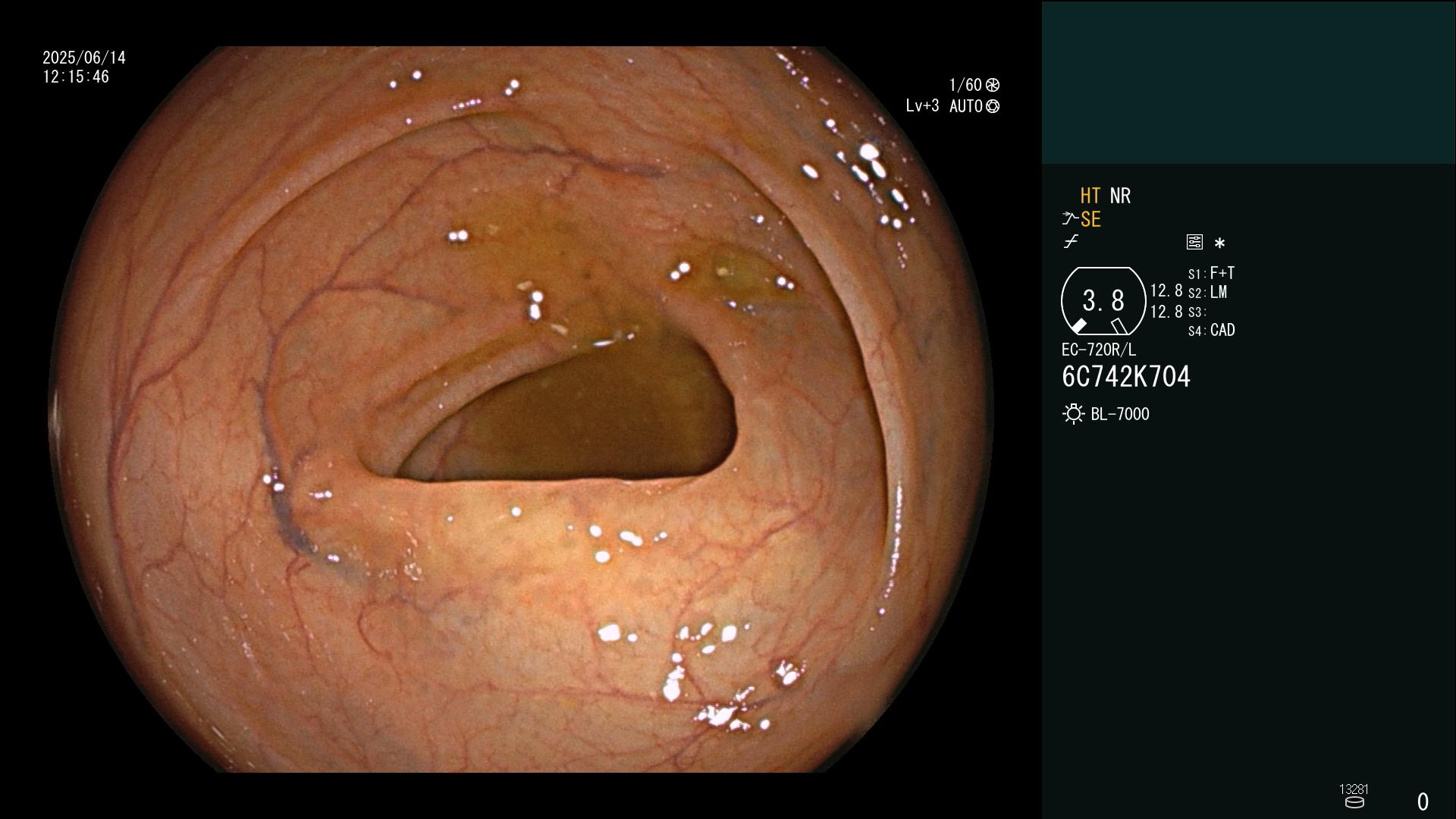Viewport: 1456px width, 819px height.
Task: Click the 0 image counter
Action: tap(1423, 802)
